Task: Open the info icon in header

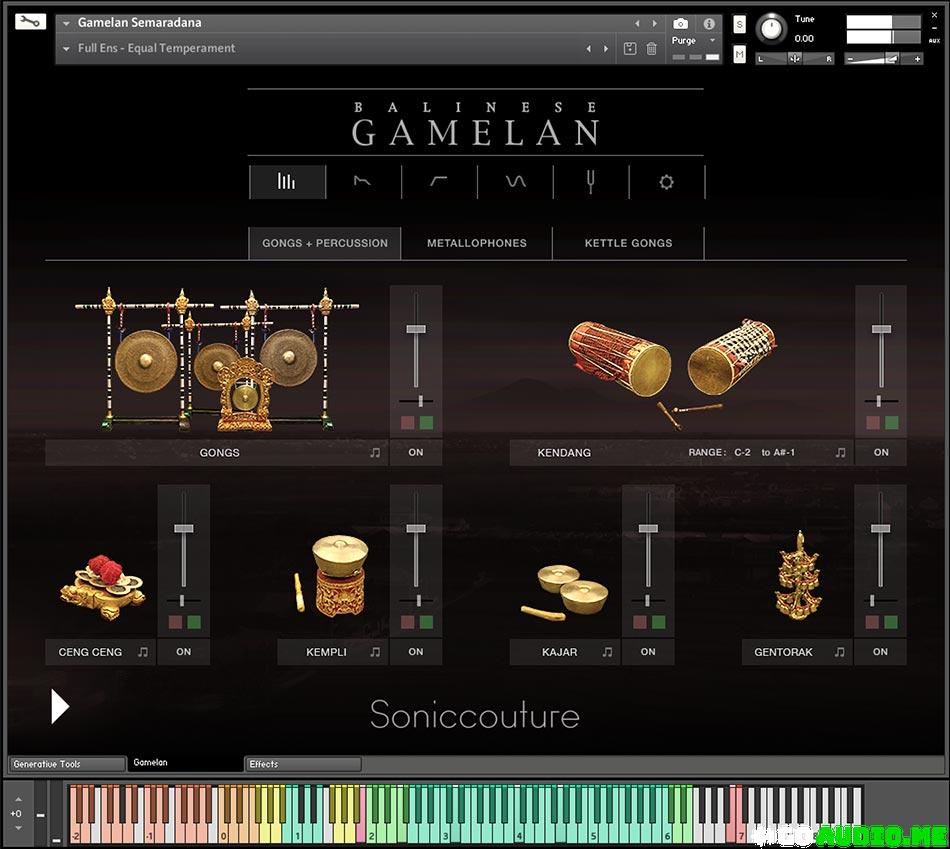Action: click(x=709, y=23)
